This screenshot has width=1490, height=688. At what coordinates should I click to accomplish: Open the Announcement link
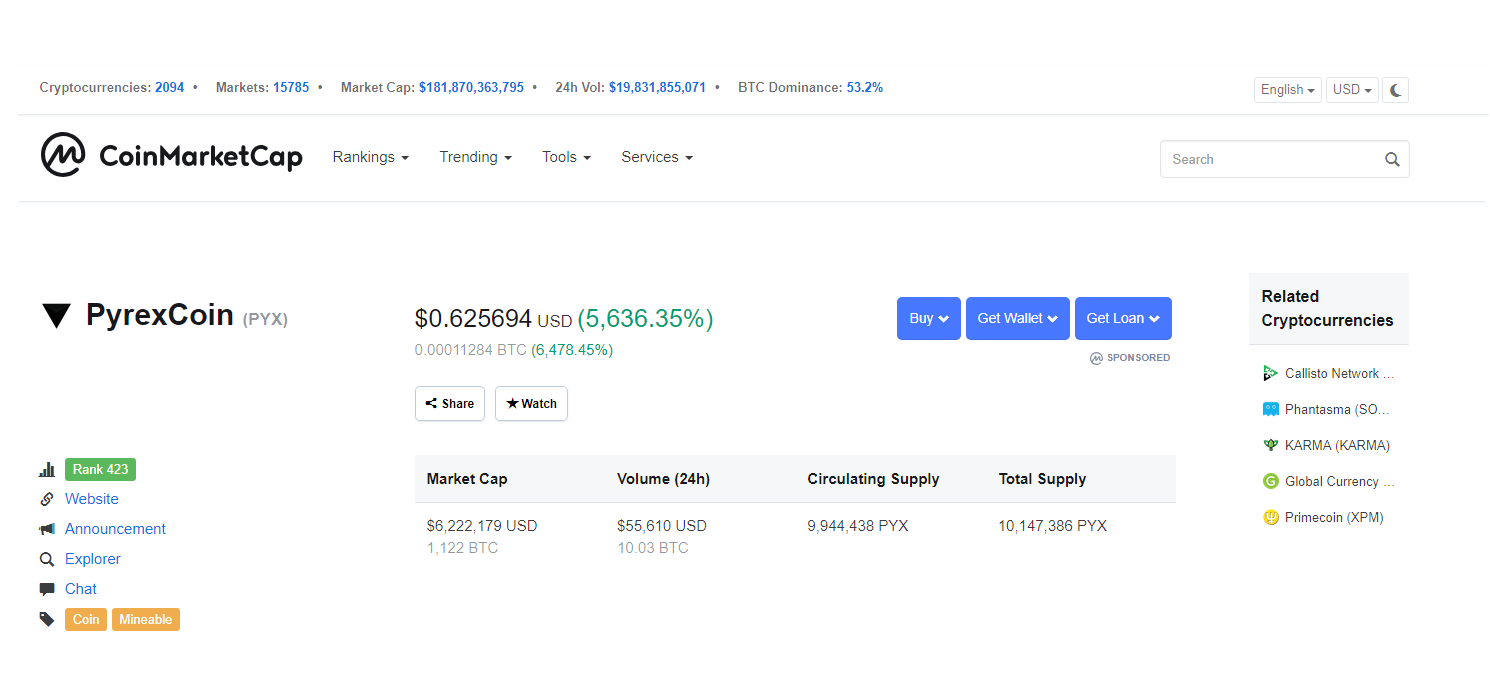115,529
